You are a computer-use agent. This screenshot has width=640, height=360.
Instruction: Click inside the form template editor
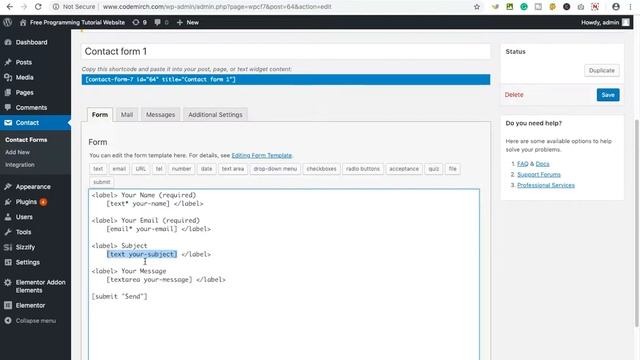(284, 274)
